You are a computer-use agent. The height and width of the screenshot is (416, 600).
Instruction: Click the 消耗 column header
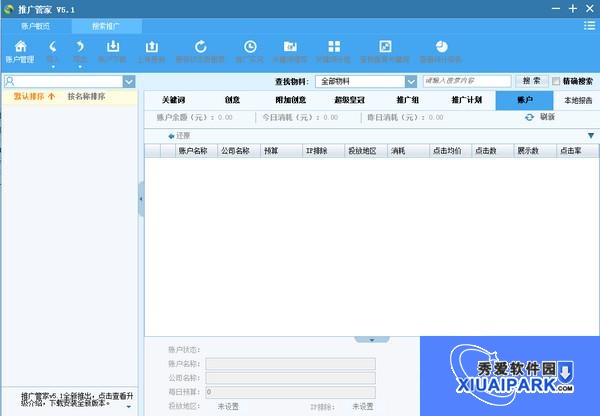point(408,151)
